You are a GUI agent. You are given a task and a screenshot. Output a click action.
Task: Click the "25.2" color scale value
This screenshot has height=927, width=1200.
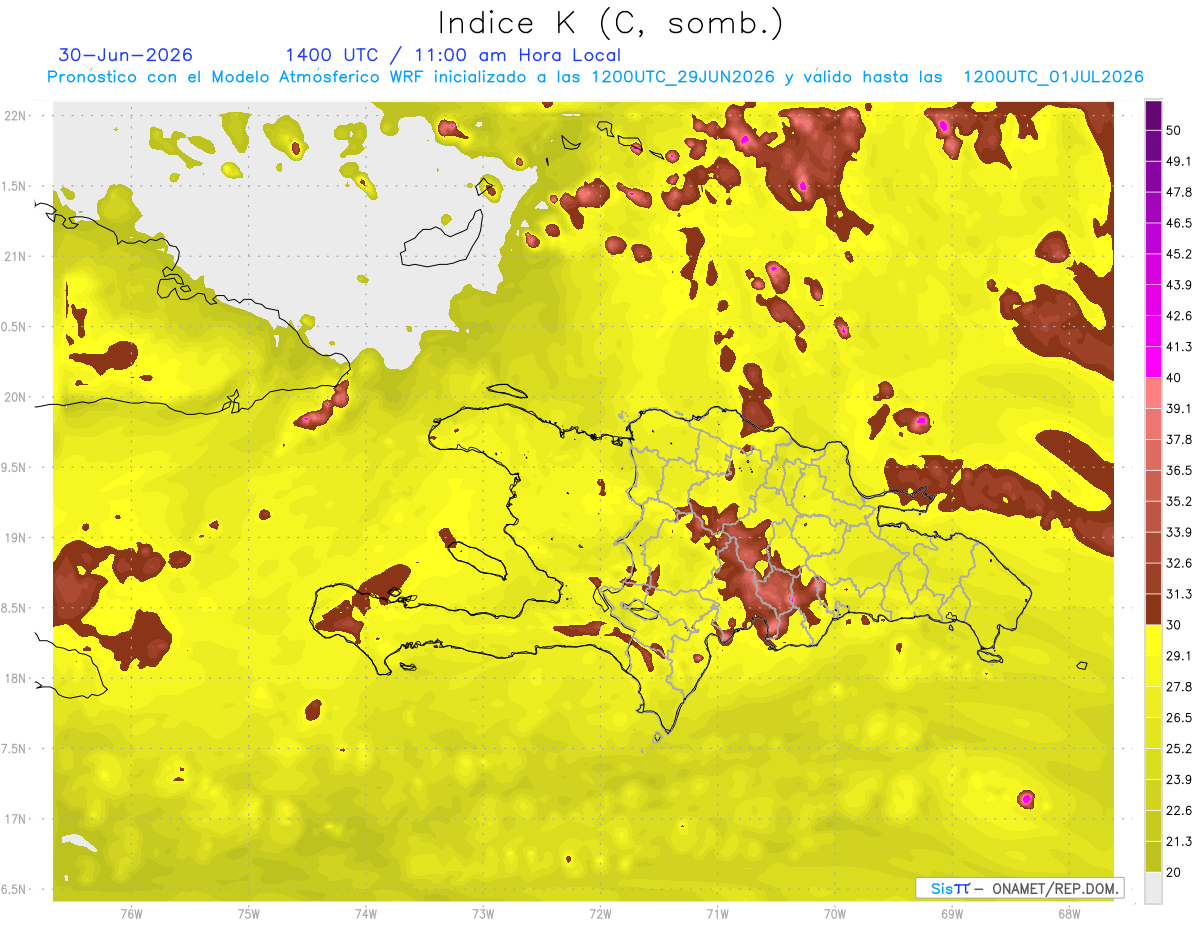coord(1178,749)
